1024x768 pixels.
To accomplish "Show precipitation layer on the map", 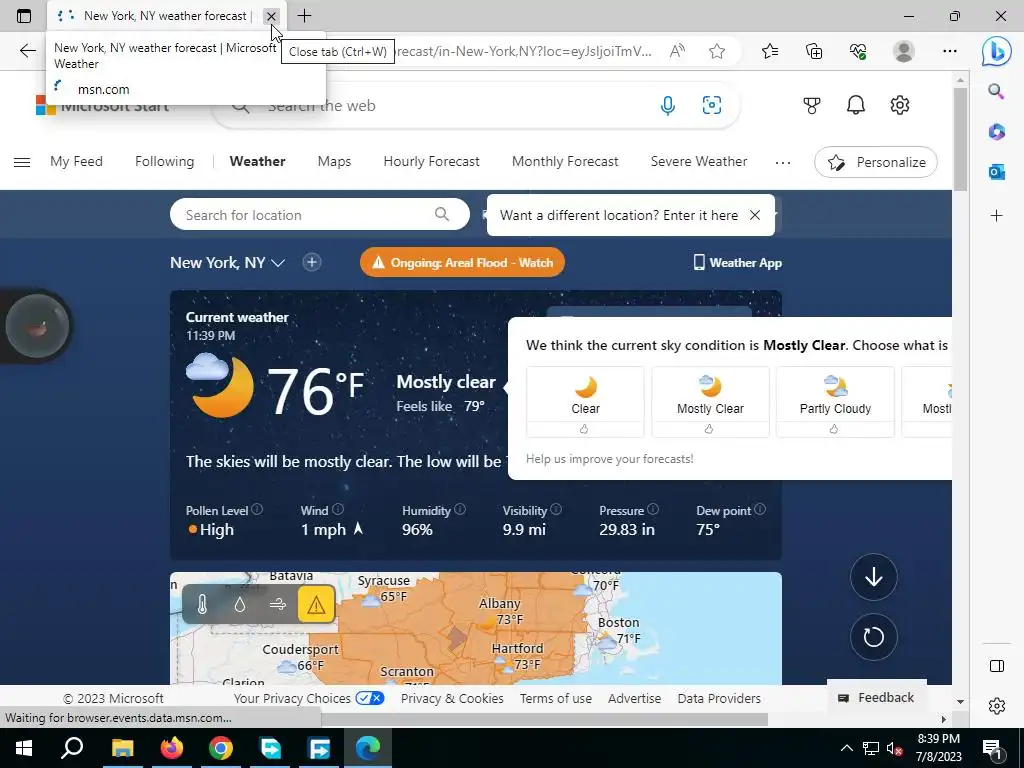I will pos(240,605).
